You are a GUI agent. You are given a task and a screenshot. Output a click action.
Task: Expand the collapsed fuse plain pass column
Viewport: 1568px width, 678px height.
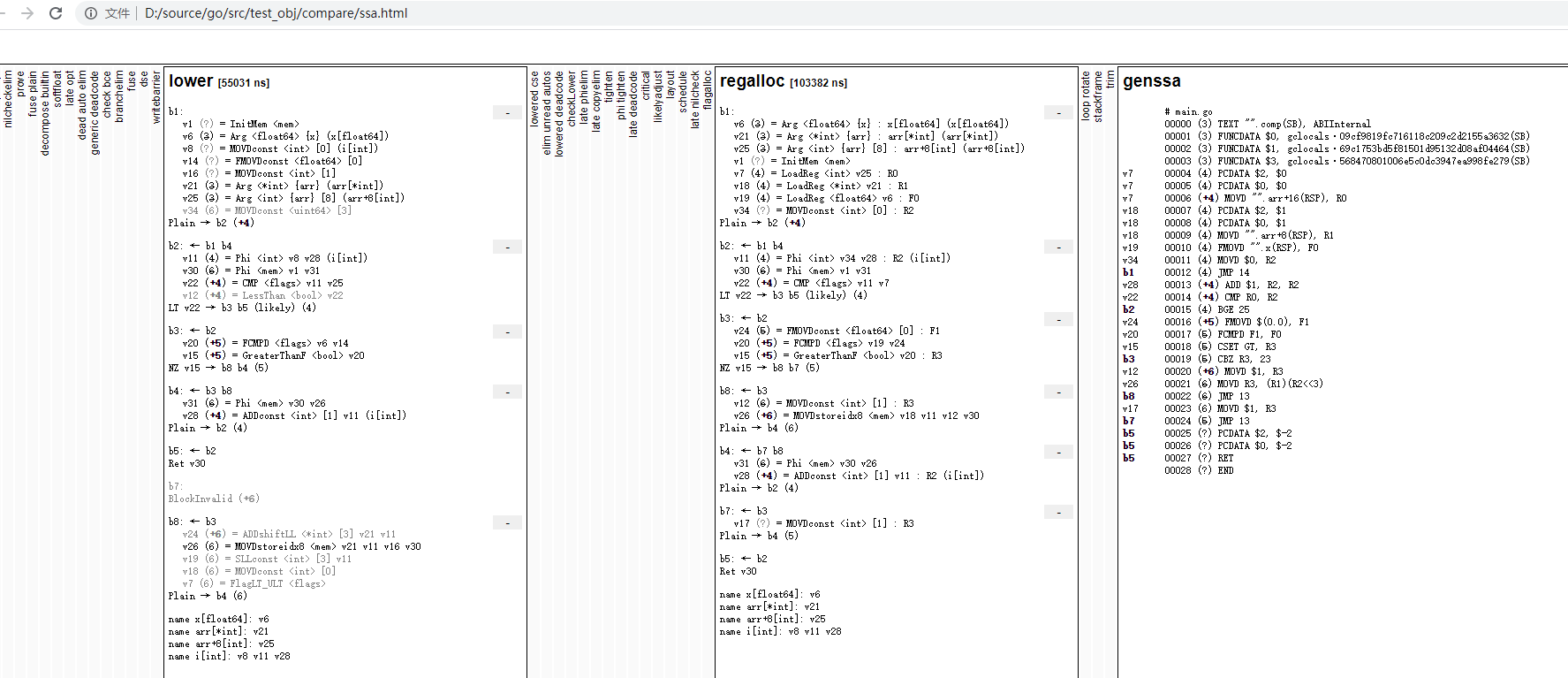pos(33,94)
